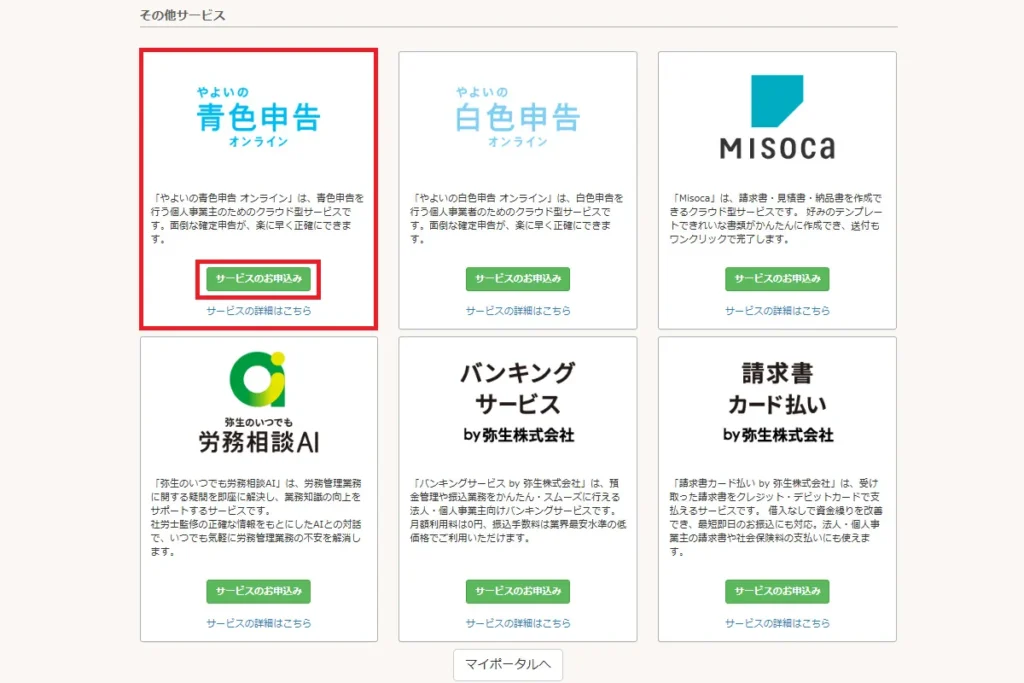This screenshot has width=1024, height=683.
Task: Click the バンキングサービス description paragraph
Action: pos(518,511)
